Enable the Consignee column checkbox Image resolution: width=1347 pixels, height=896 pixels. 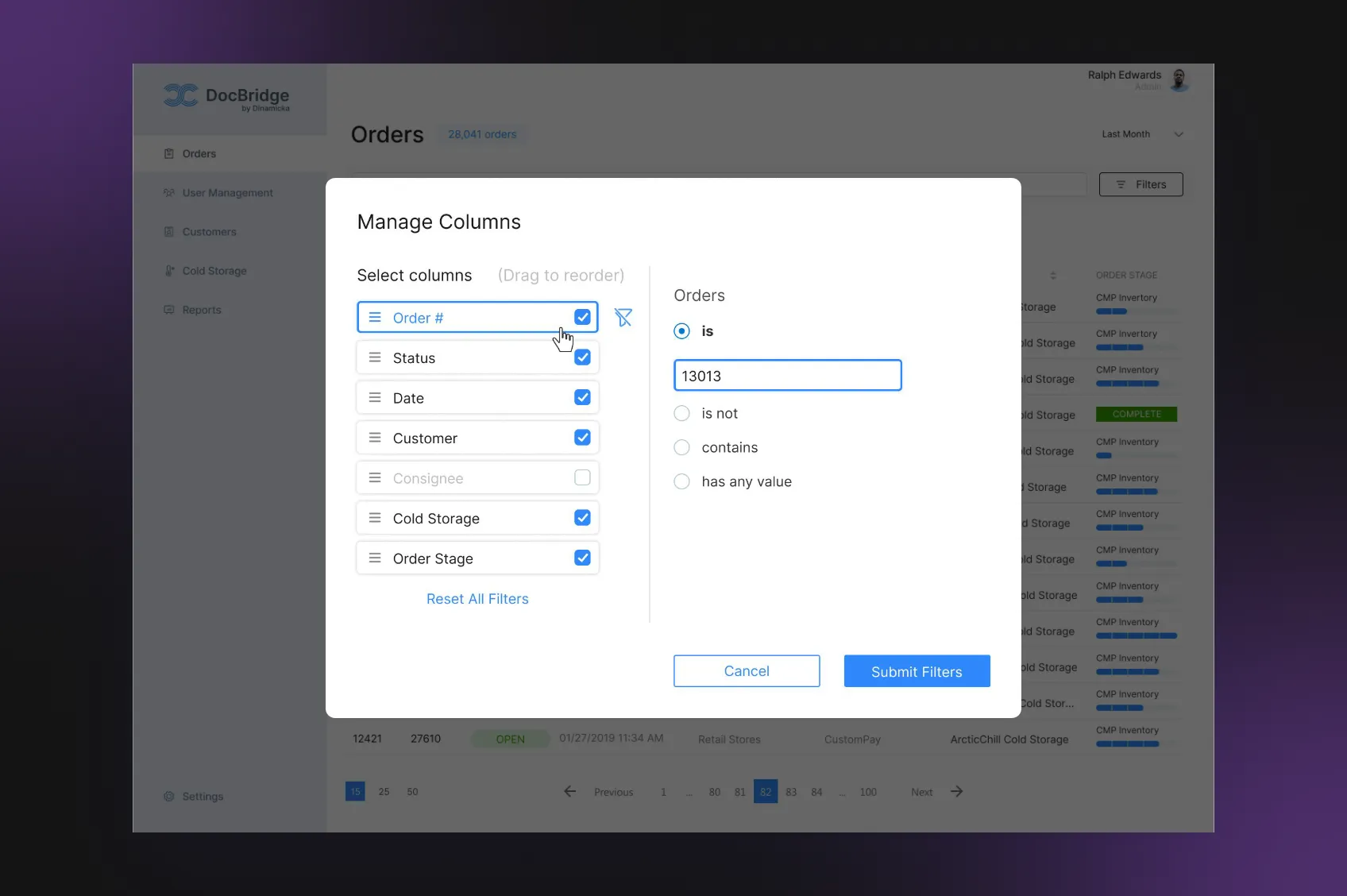click(x=582, y=477)
